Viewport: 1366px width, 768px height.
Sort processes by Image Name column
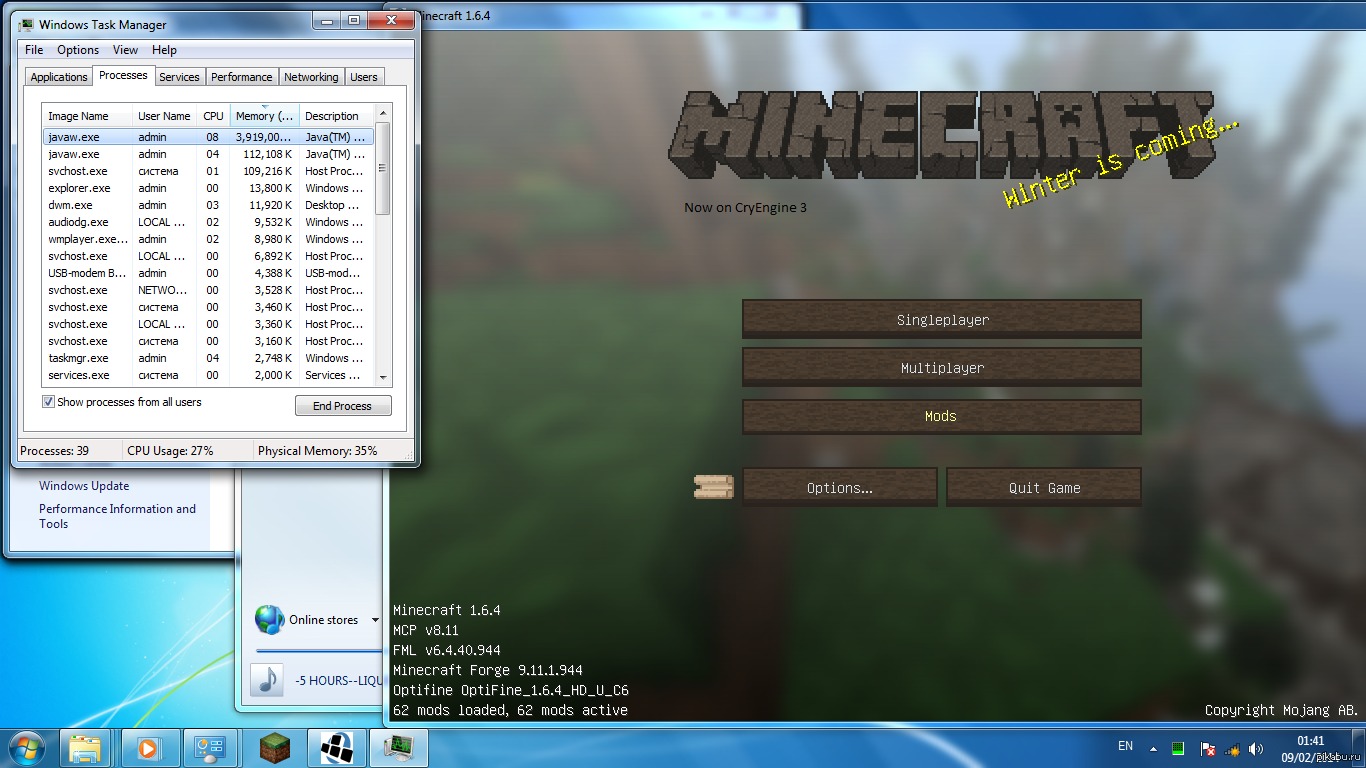click(x=88, y=116)
